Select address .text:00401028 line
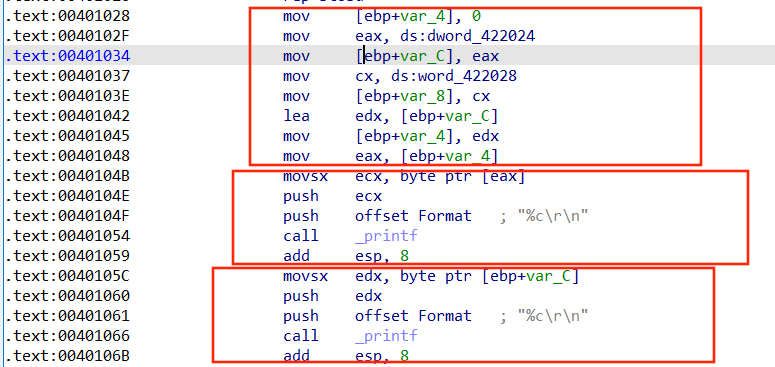This screenshot has width=775, height=367. tap(68, 16)
